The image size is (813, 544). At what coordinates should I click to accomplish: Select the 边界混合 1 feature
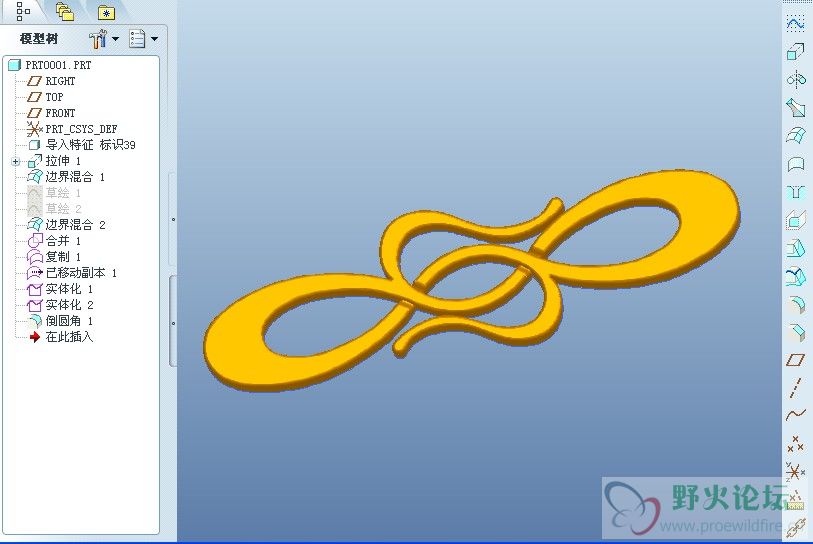(66, 177)
